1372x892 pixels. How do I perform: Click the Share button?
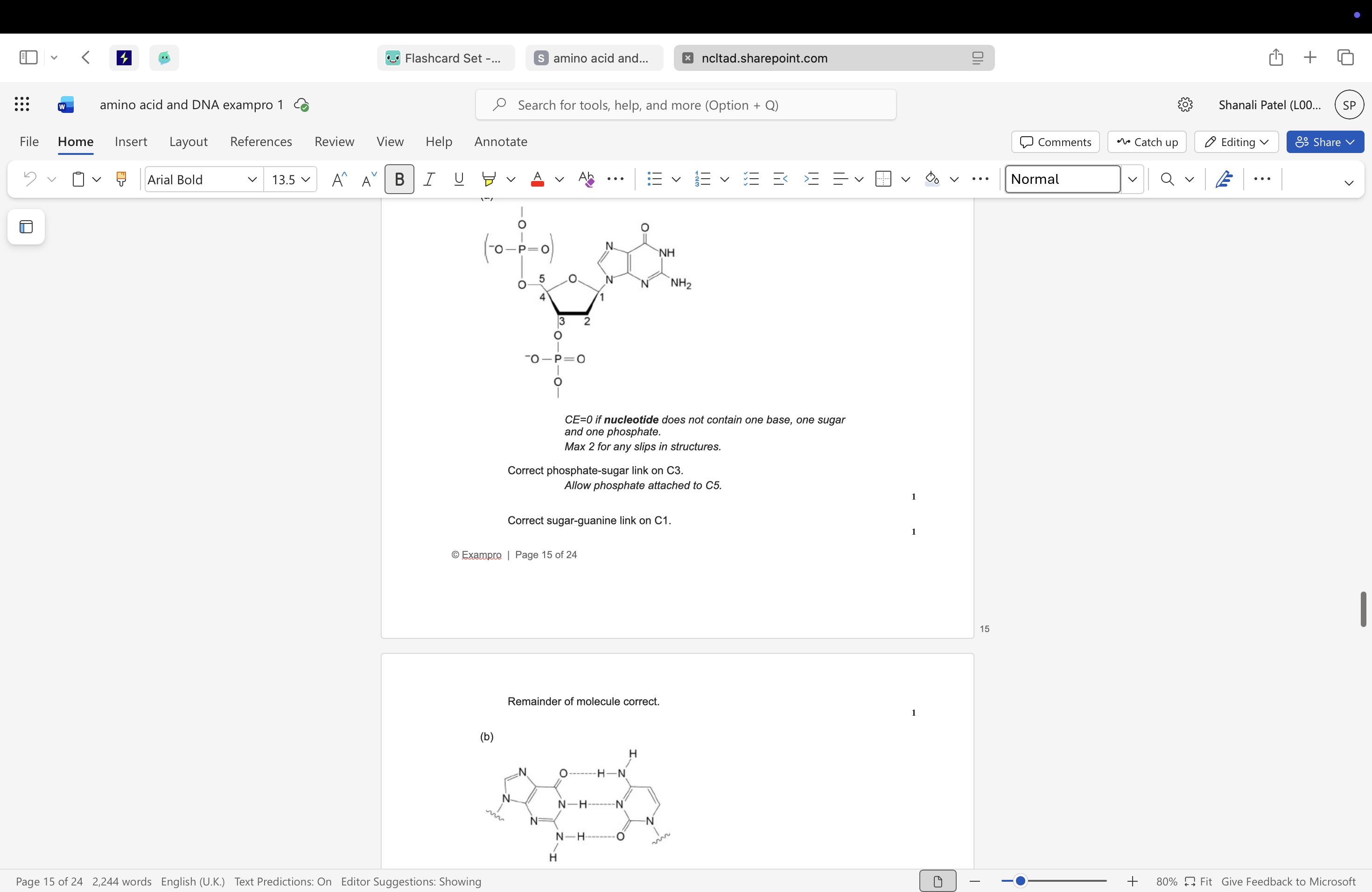(1325, 142)
